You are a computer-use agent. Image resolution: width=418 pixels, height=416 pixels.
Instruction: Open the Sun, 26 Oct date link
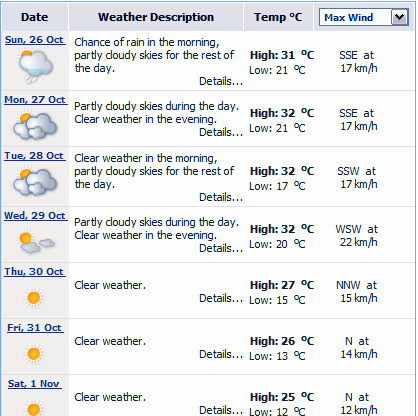point(35,40)
